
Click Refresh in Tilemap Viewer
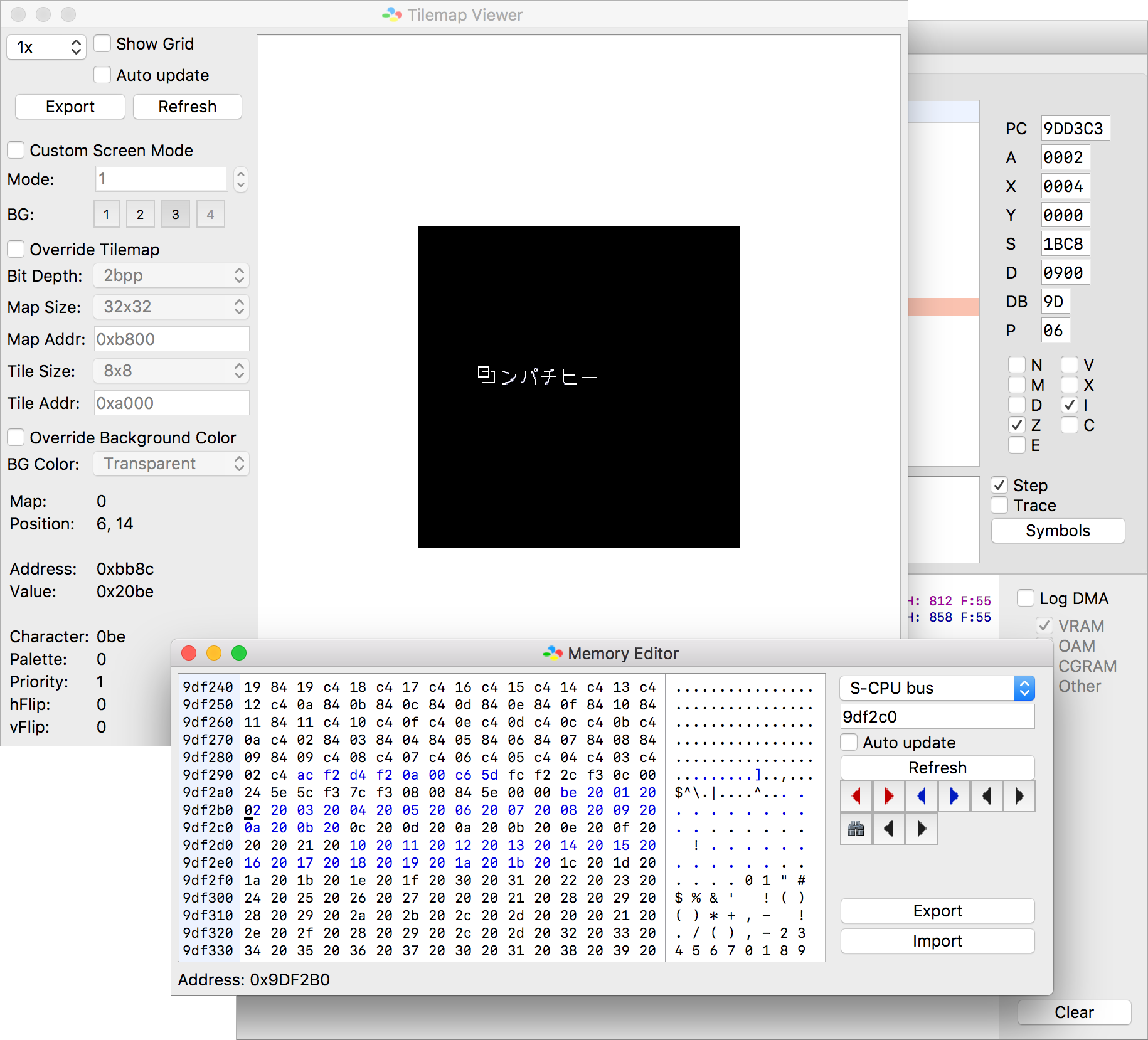[x=188, y=107]
